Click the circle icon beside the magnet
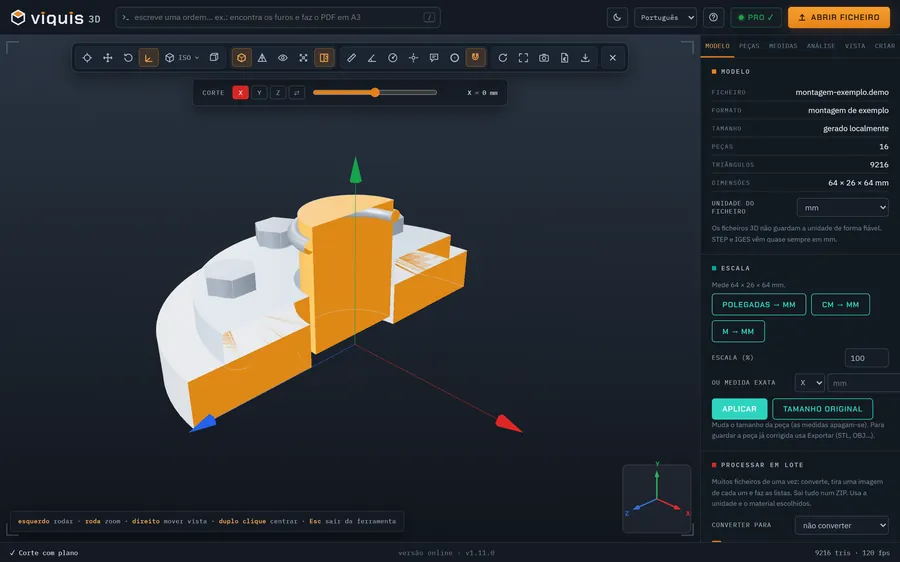This screenshot has height=562, width=900. click(x=455, y=58)
